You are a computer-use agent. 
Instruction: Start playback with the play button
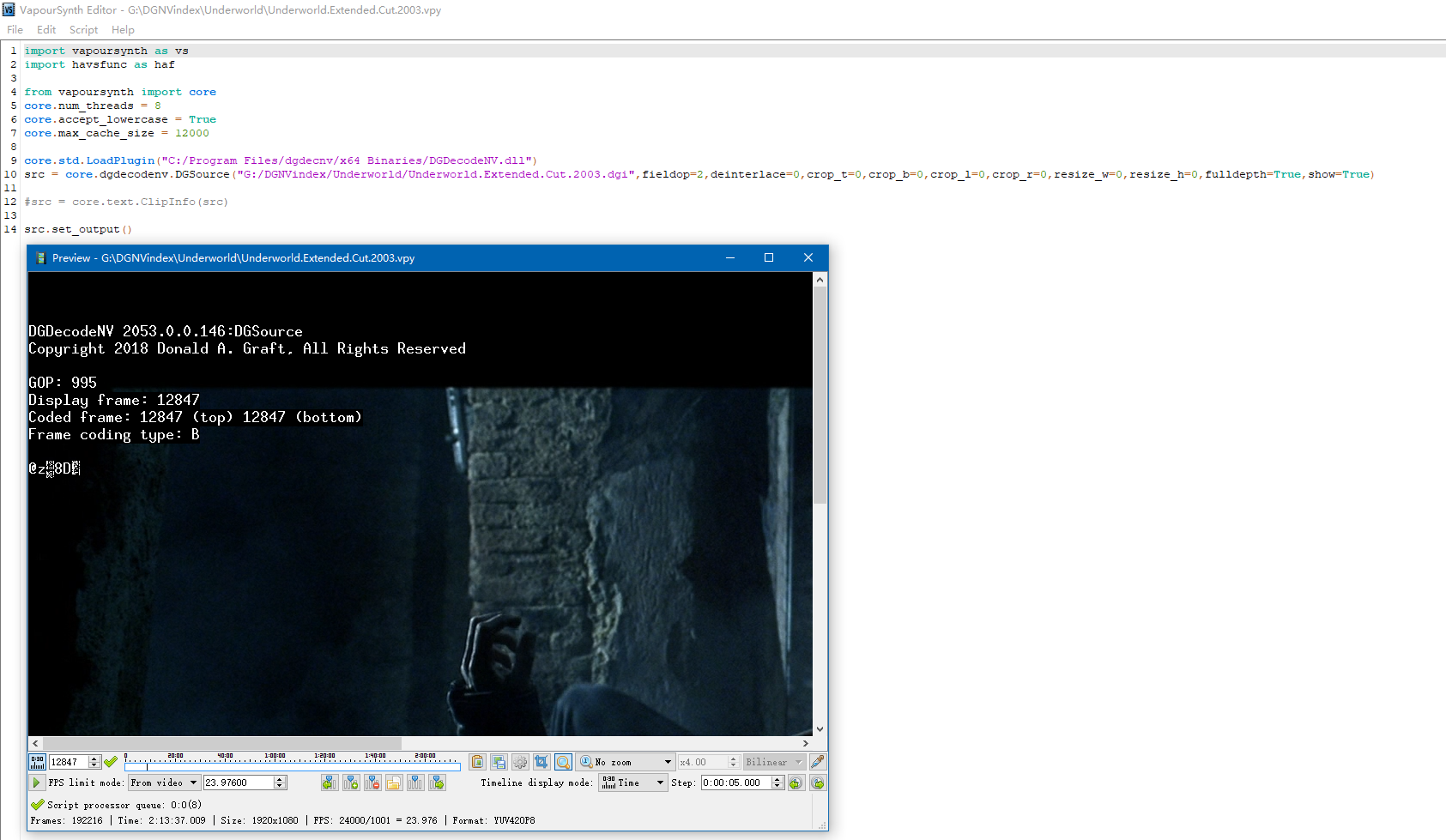36,783
